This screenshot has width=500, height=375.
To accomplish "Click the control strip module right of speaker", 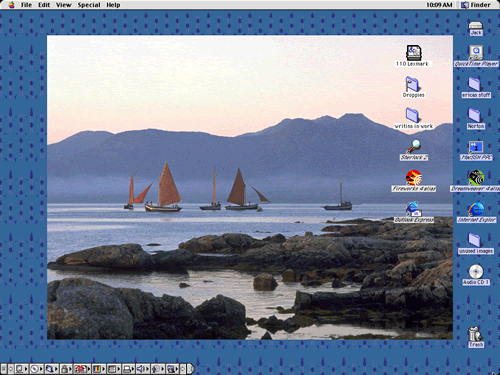I will tap(158, 368).
